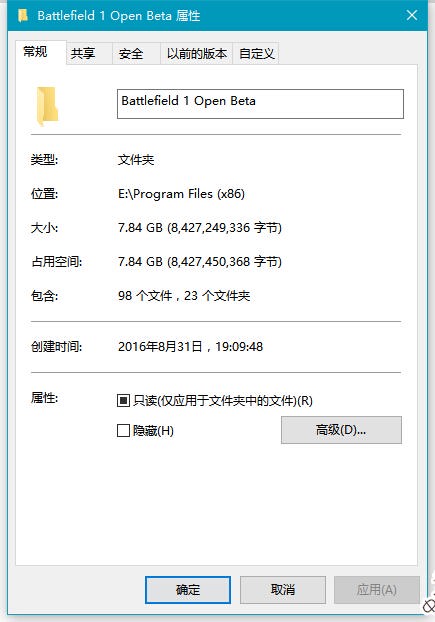Switch to the 共享 tab
This screenshot has width=435, height=622.
coord(83,54)
